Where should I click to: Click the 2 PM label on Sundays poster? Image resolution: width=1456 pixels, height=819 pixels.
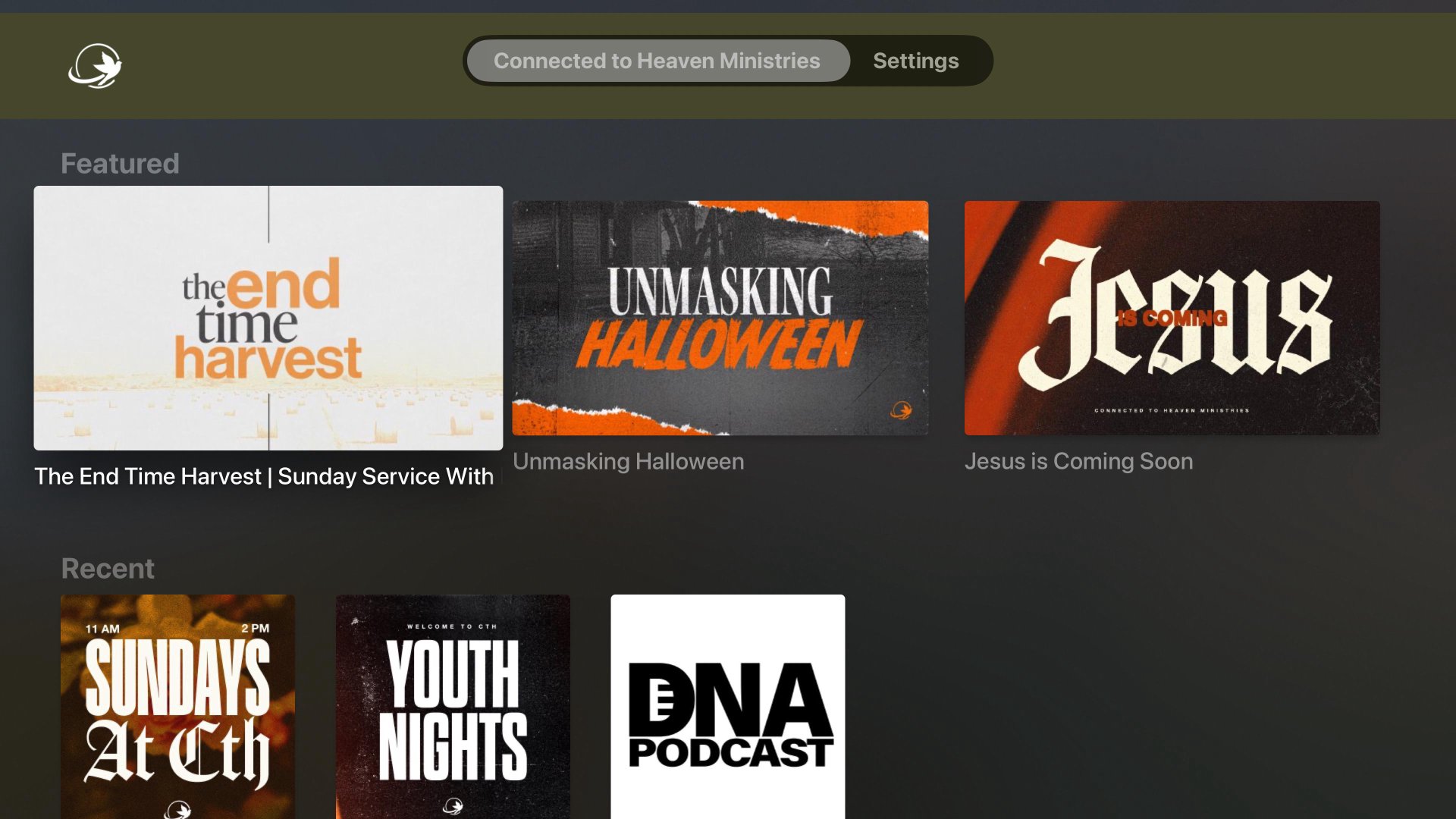pyautogui.click(x=255, y=628)
